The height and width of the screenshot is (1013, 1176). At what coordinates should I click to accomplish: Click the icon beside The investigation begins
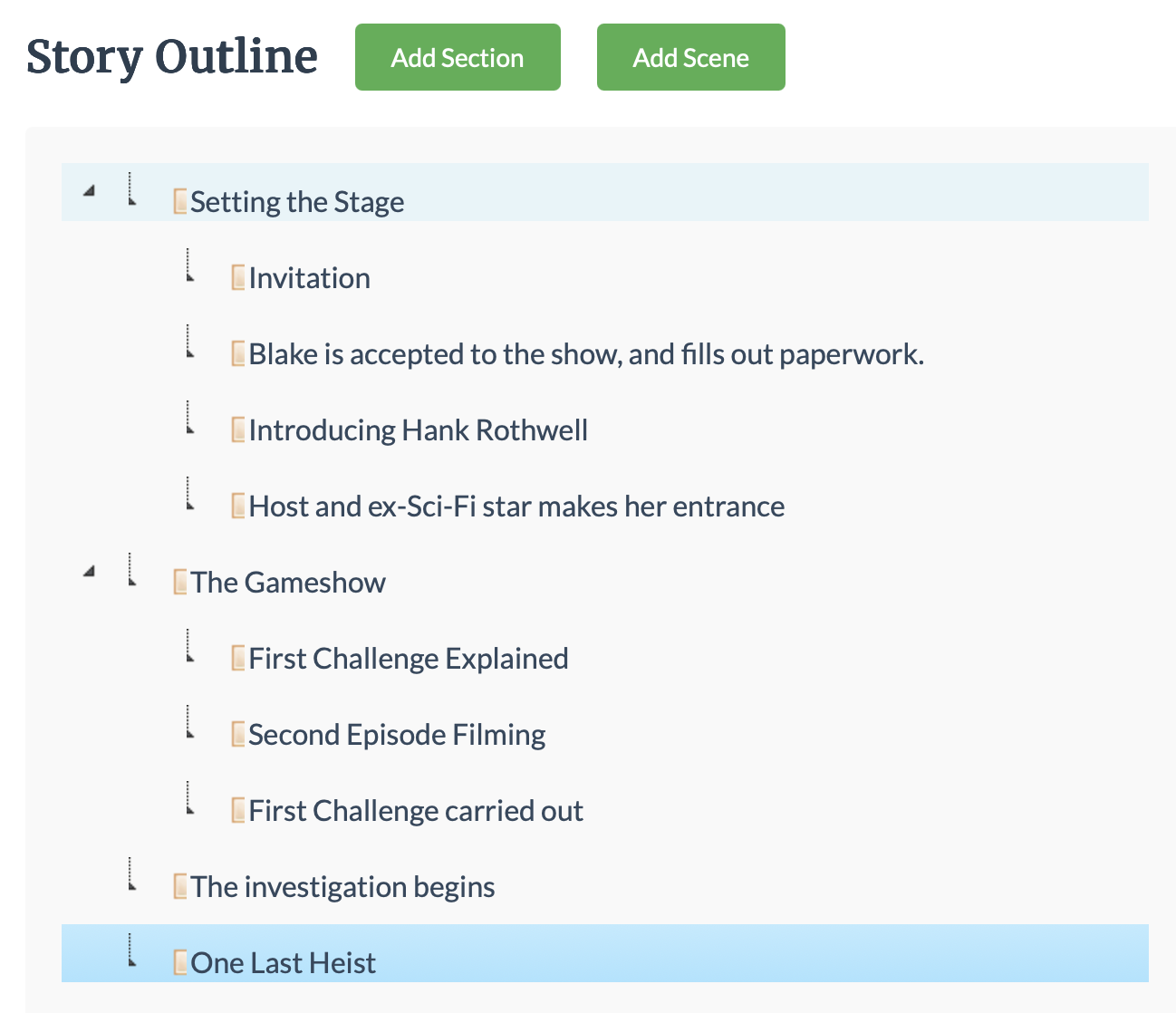pos(180,886)
